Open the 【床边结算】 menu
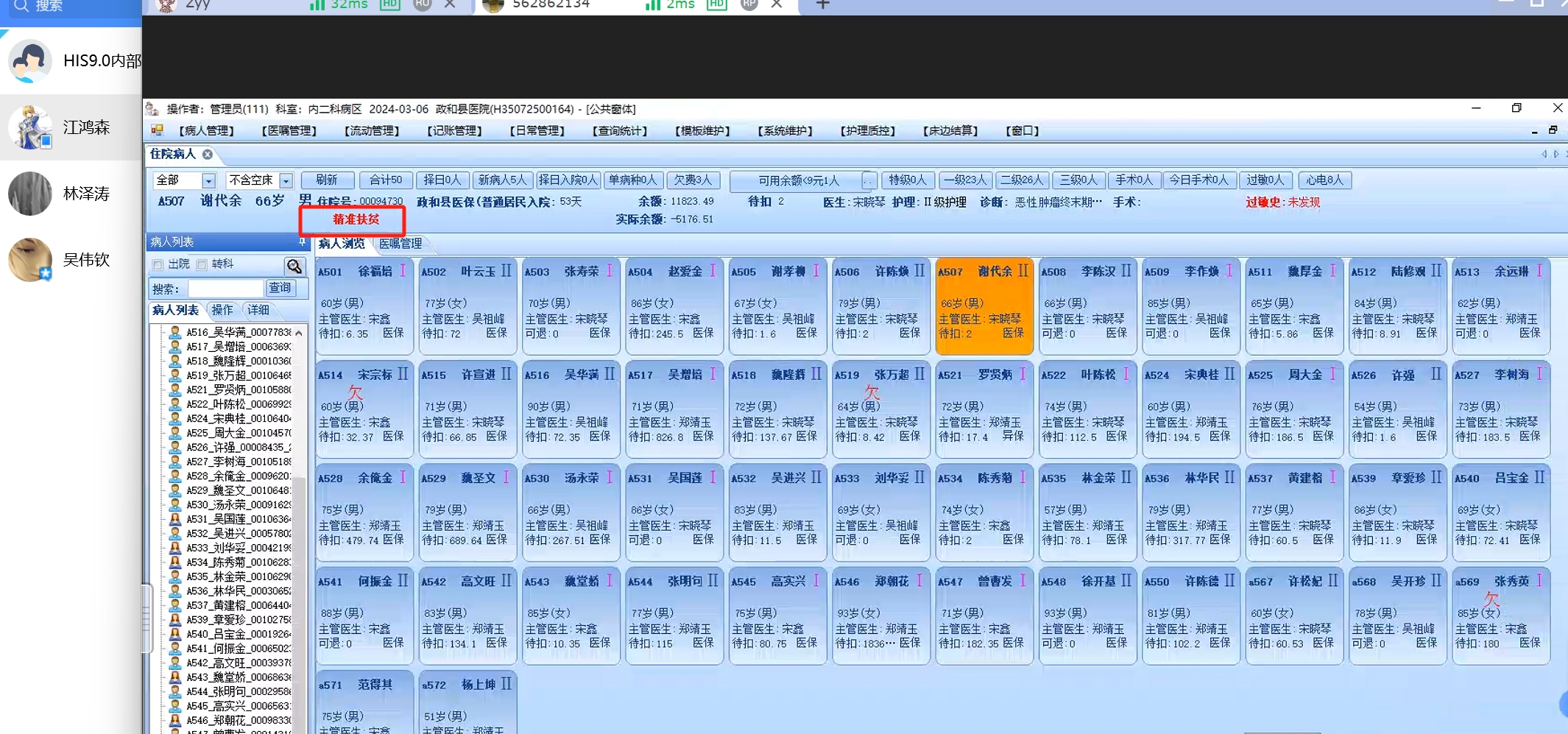This screenshot has width=1568, height=734. (950, 131)
